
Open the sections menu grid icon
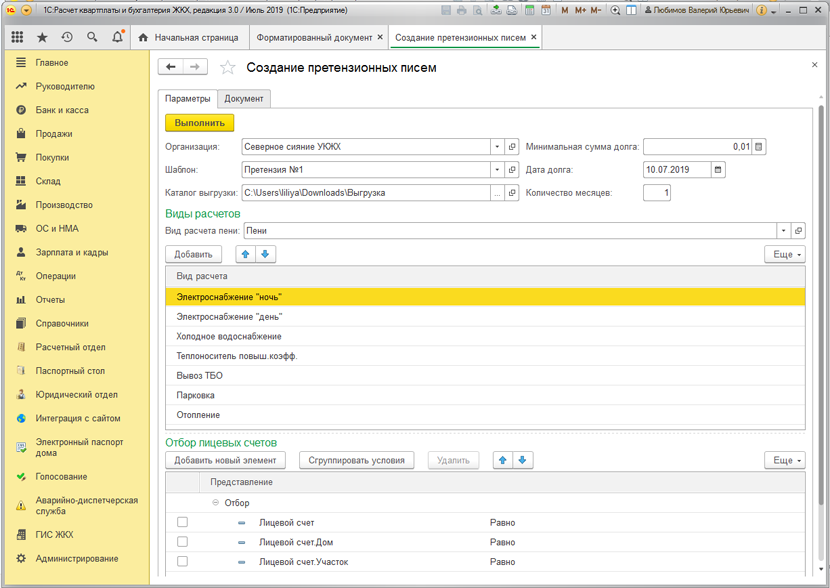click(17, 37)
